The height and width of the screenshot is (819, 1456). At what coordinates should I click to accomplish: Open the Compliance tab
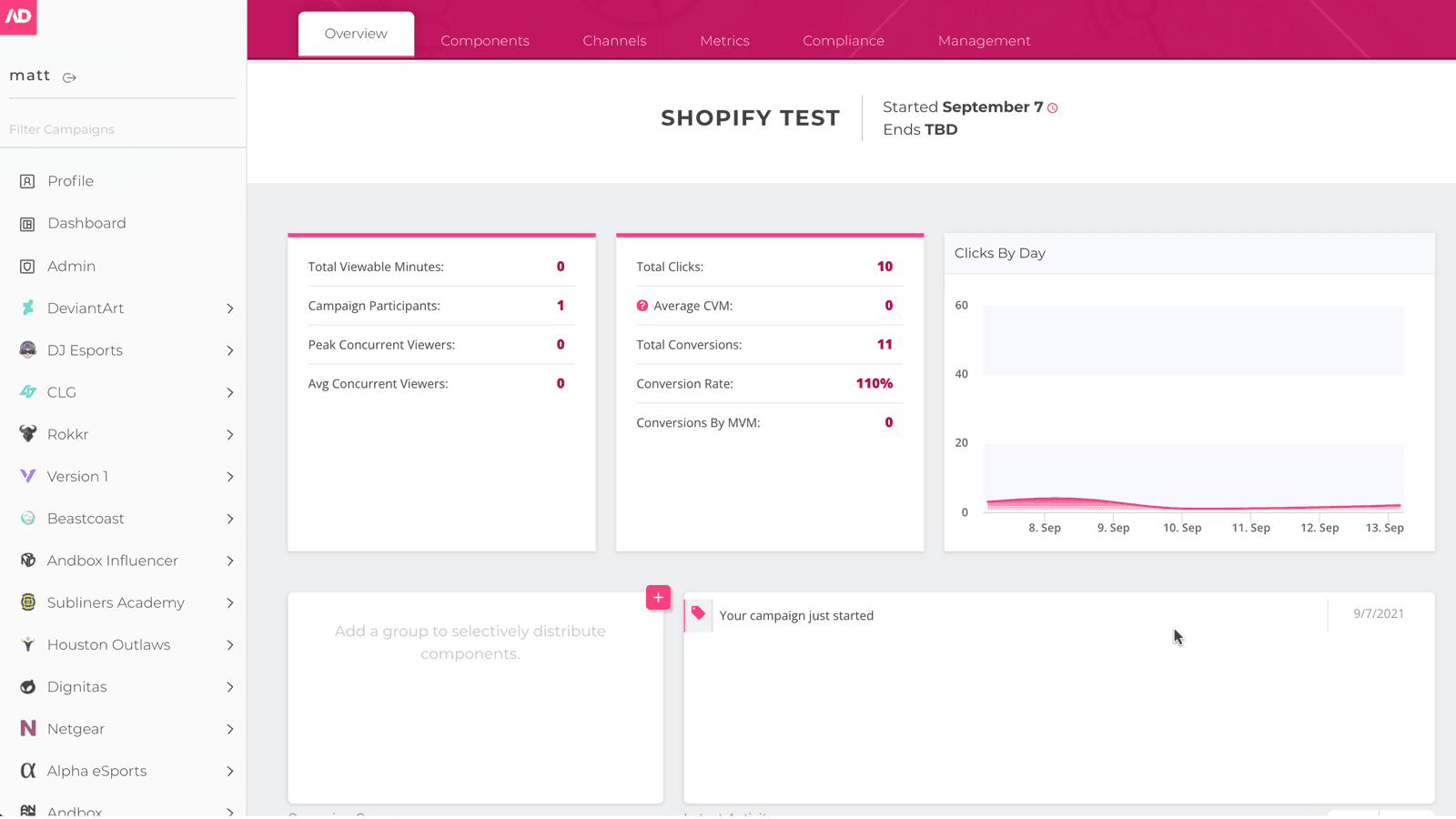[x=843, y=40]
